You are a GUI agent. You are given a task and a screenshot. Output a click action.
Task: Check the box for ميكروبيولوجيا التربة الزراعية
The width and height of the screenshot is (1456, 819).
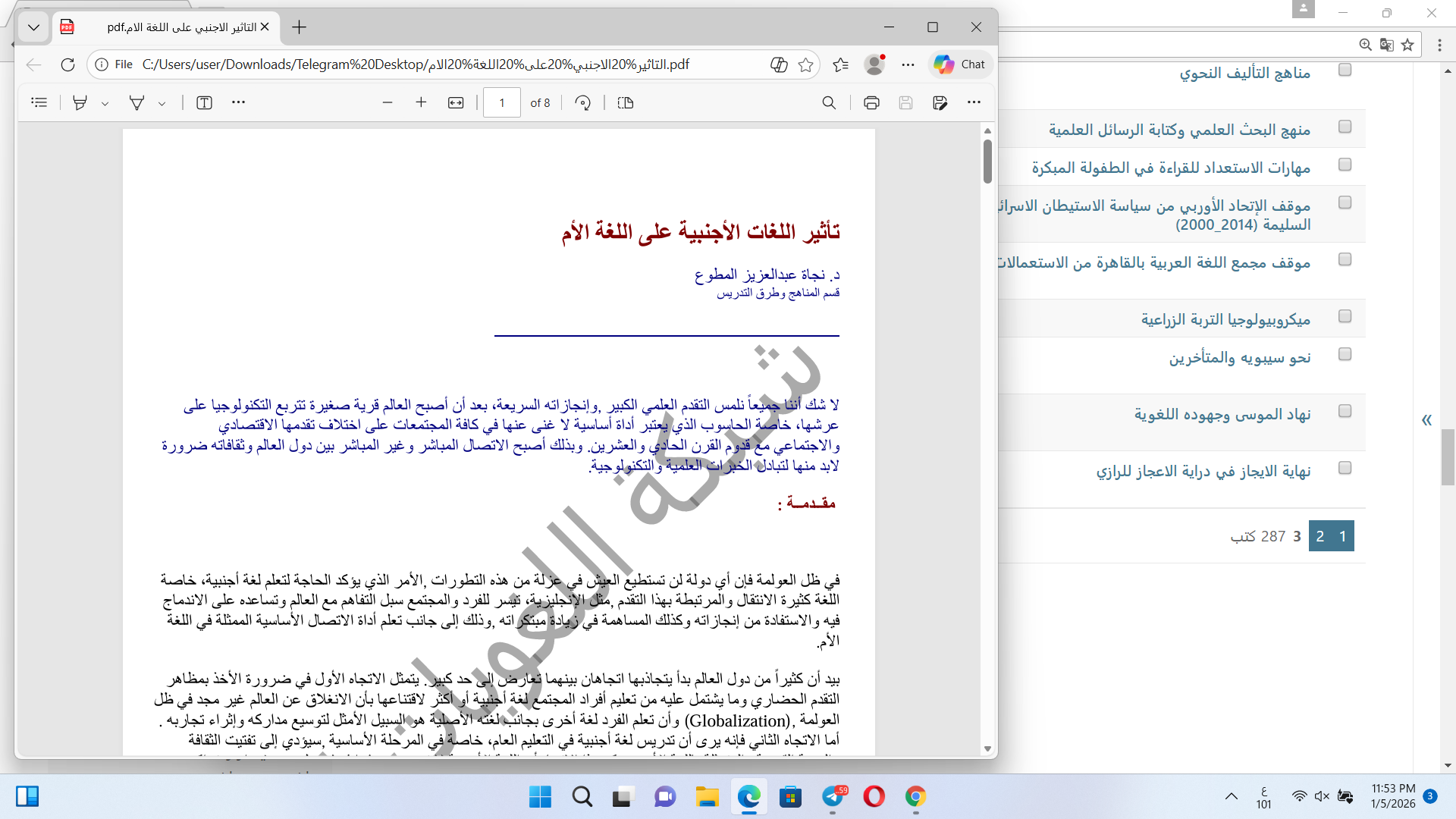pos(1345,316)
